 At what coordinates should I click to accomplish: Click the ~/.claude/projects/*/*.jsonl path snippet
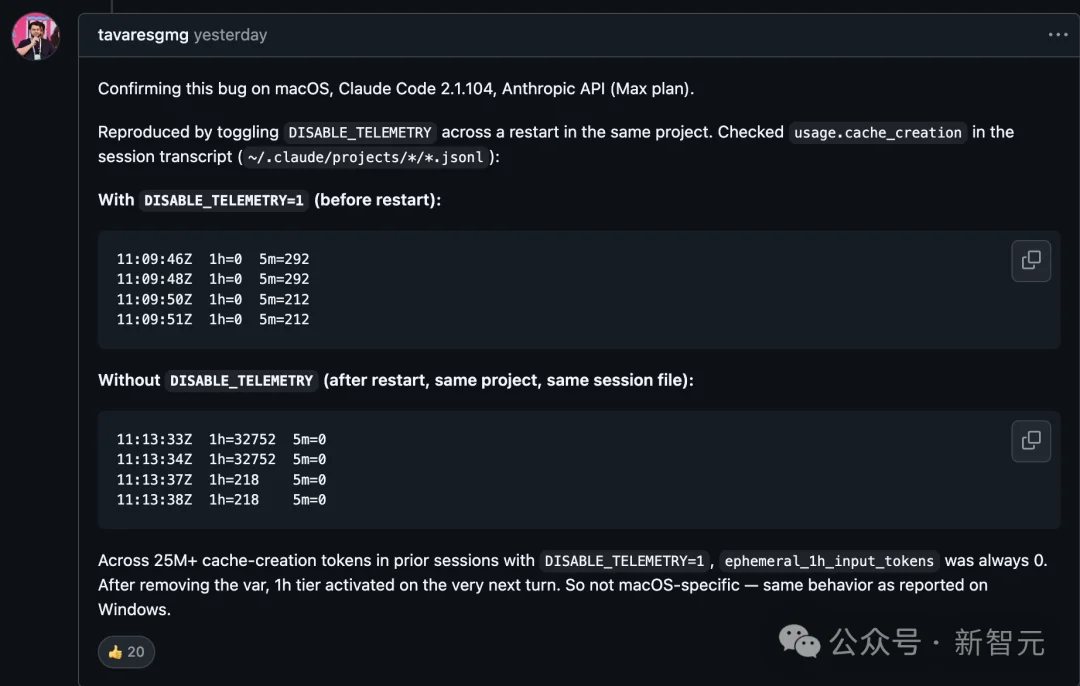pos(364,157)
